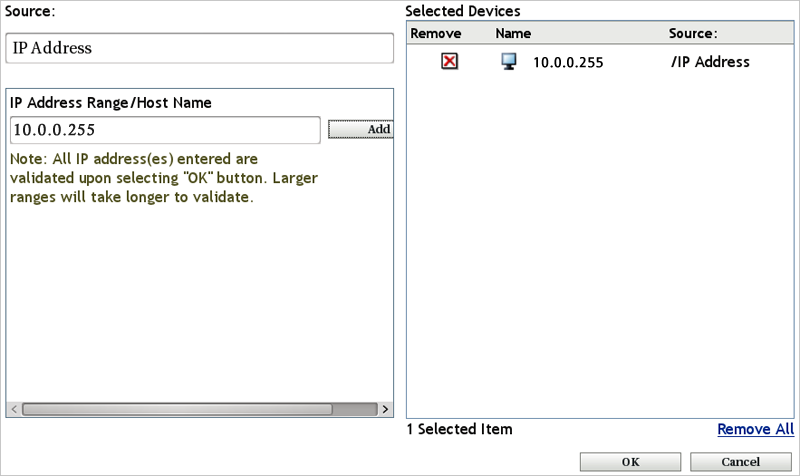Confirm the selection with OK
This screenshot has height=476, width=800.
click(630, 462)
